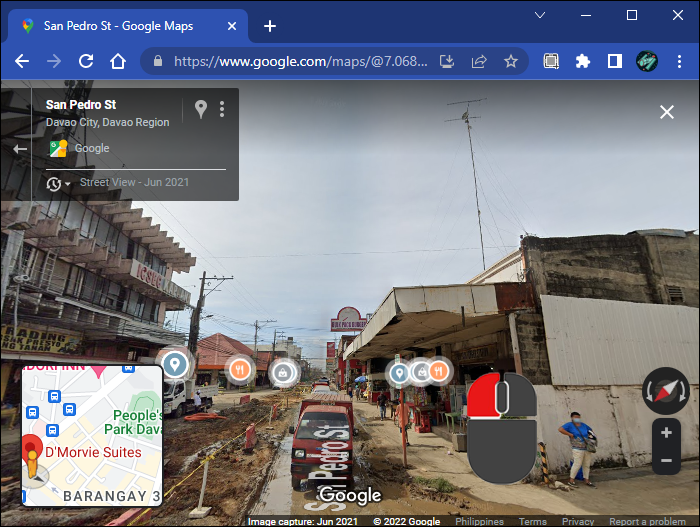Click the blue place pin marker near truck

coord(175,364)
